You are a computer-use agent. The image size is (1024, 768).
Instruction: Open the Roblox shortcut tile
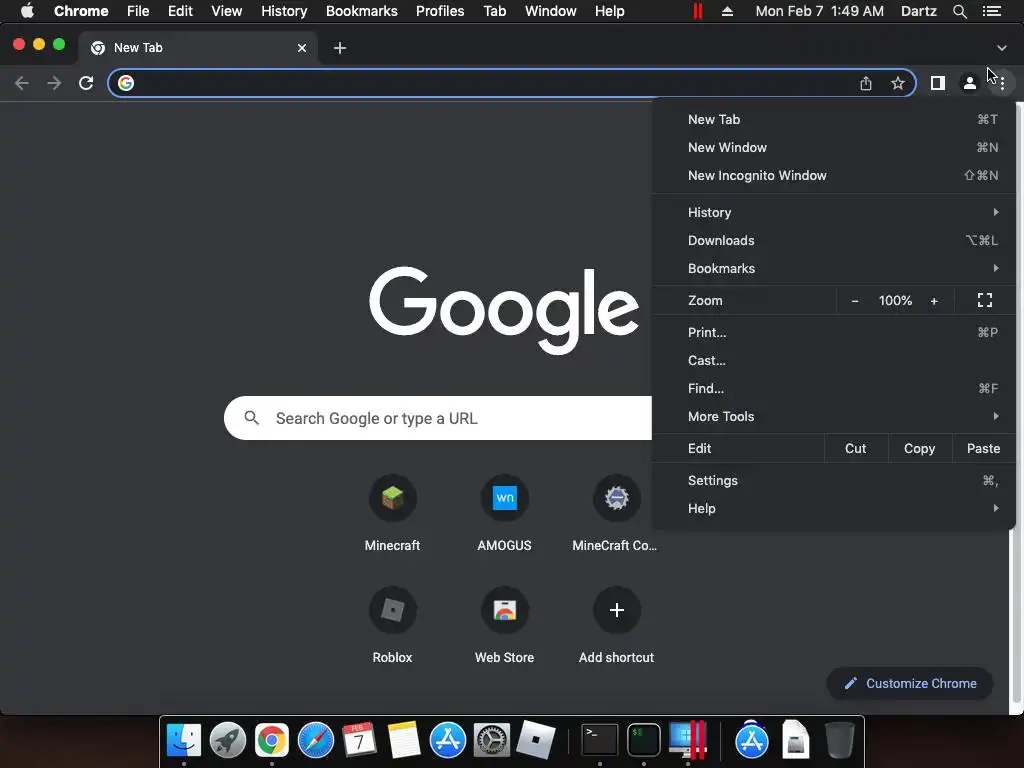click(392, 626)
